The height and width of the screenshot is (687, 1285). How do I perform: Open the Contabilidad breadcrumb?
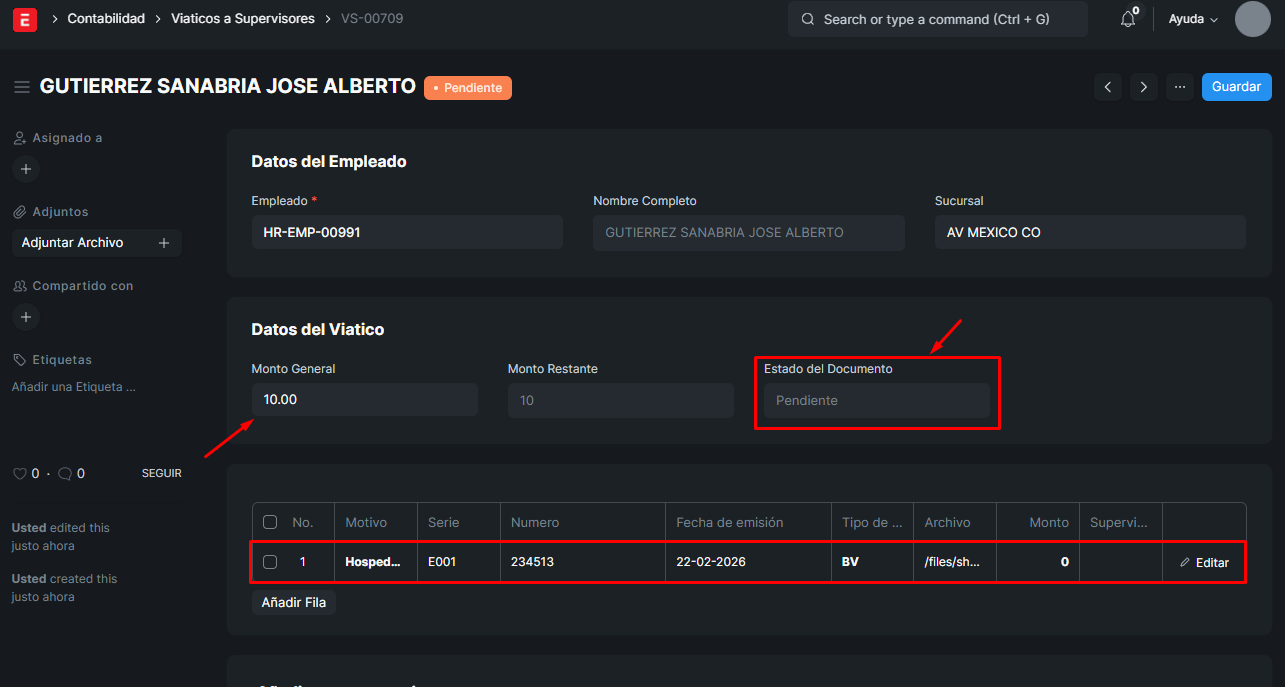[x=106, y=19]
